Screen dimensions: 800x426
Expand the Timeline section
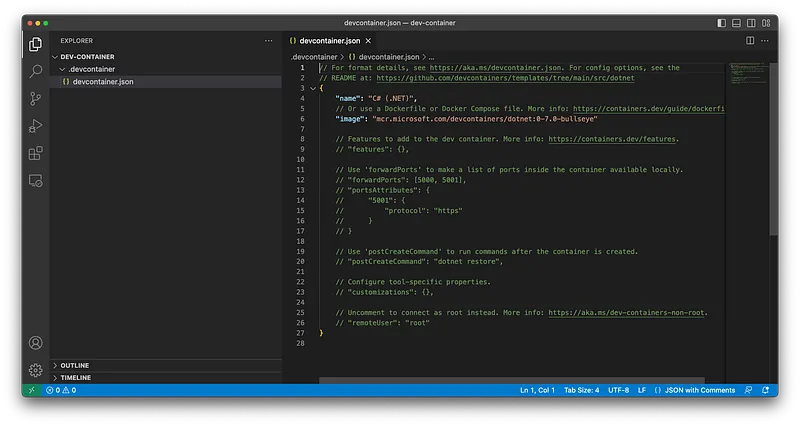point(76,377)
